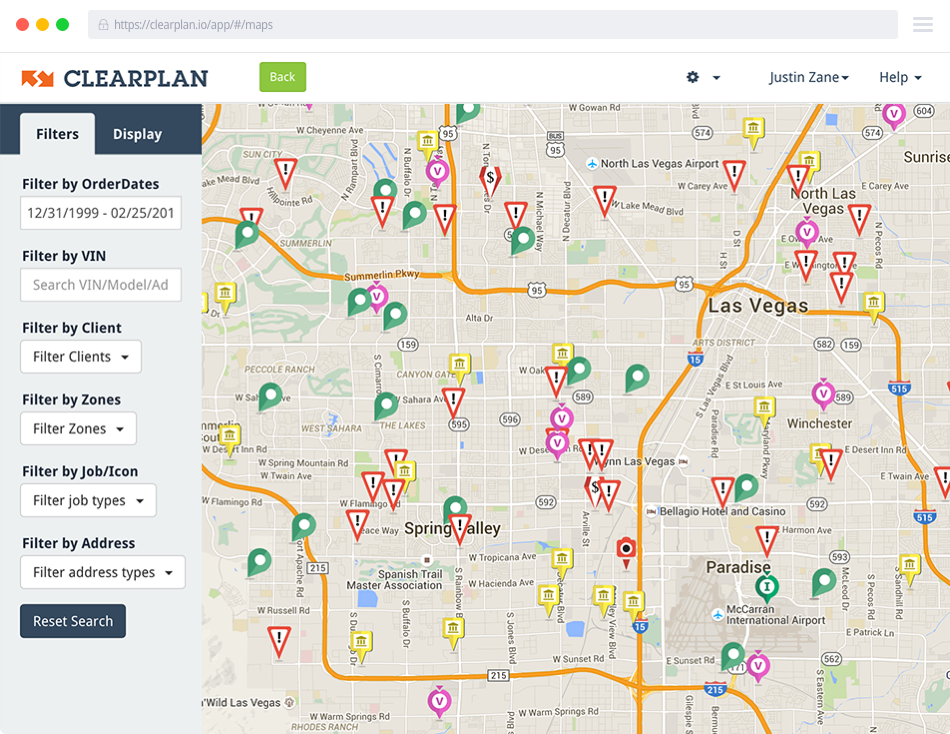Image resolution: width=950 pixels, height=734 pixels.
Task: Open the Justin Zane user menu
Action: [x=808, y=77]
